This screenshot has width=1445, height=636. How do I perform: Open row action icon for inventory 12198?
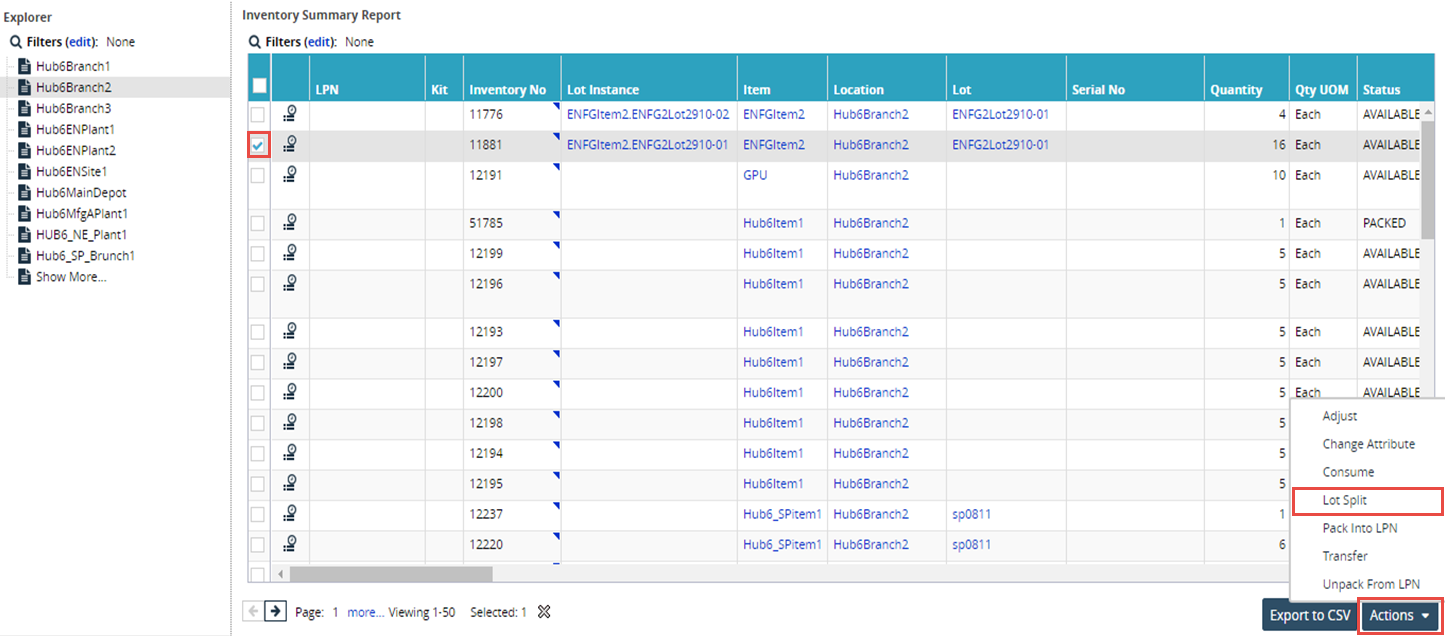pos(290,423)
